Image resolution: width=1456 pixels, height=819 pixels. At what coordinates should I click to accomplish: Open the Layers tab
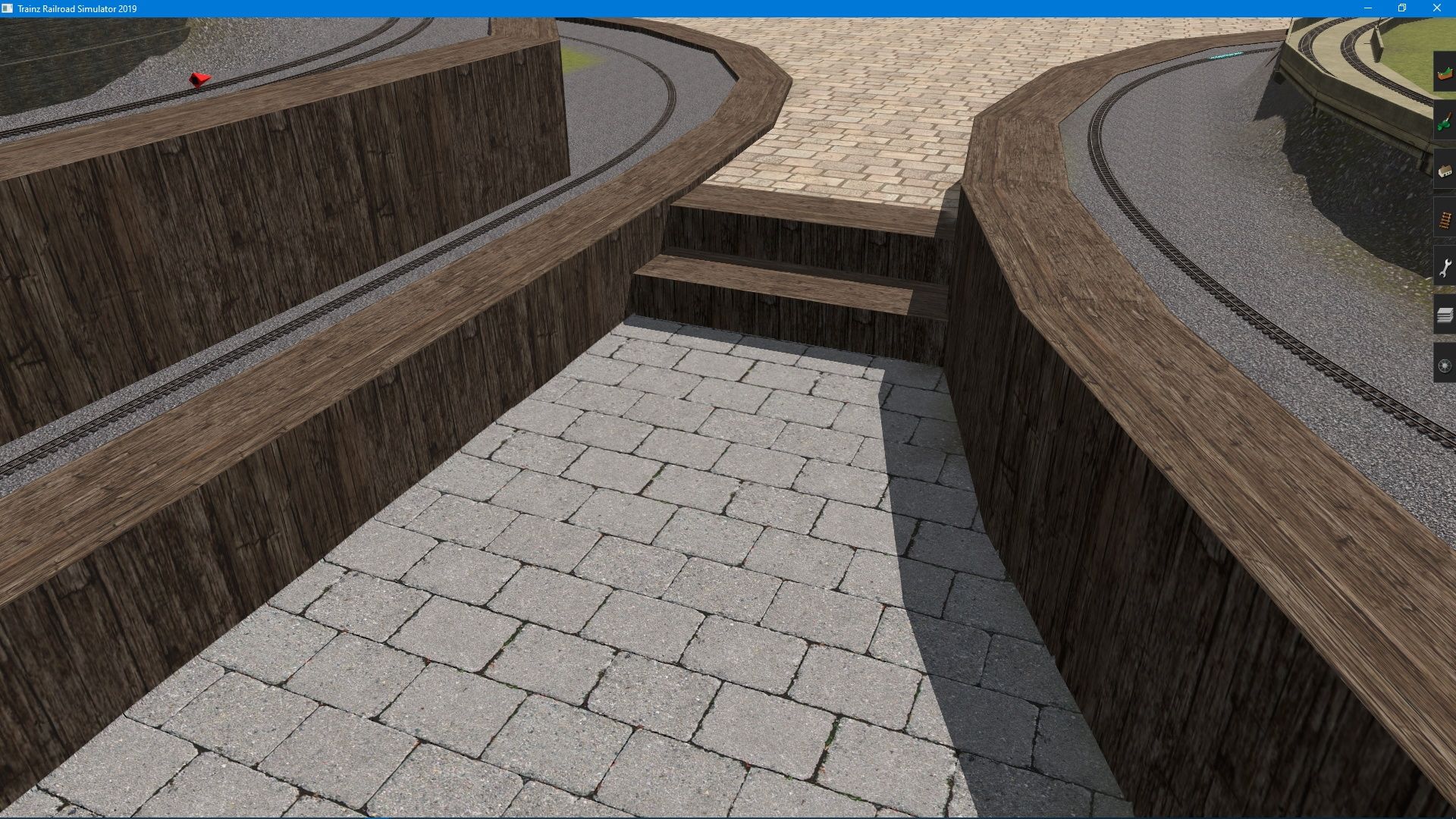point(1445,316)
